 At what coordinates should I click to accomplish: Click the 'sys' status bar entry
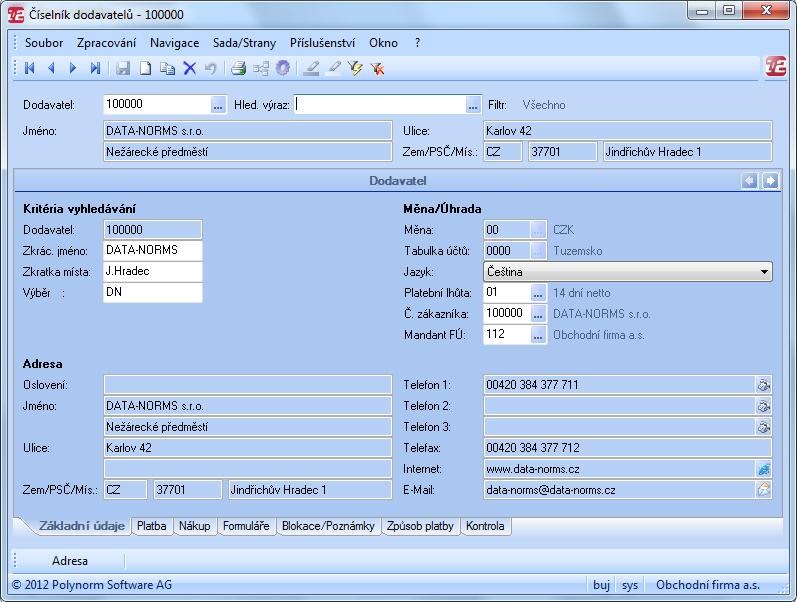(x=629, y=585)
